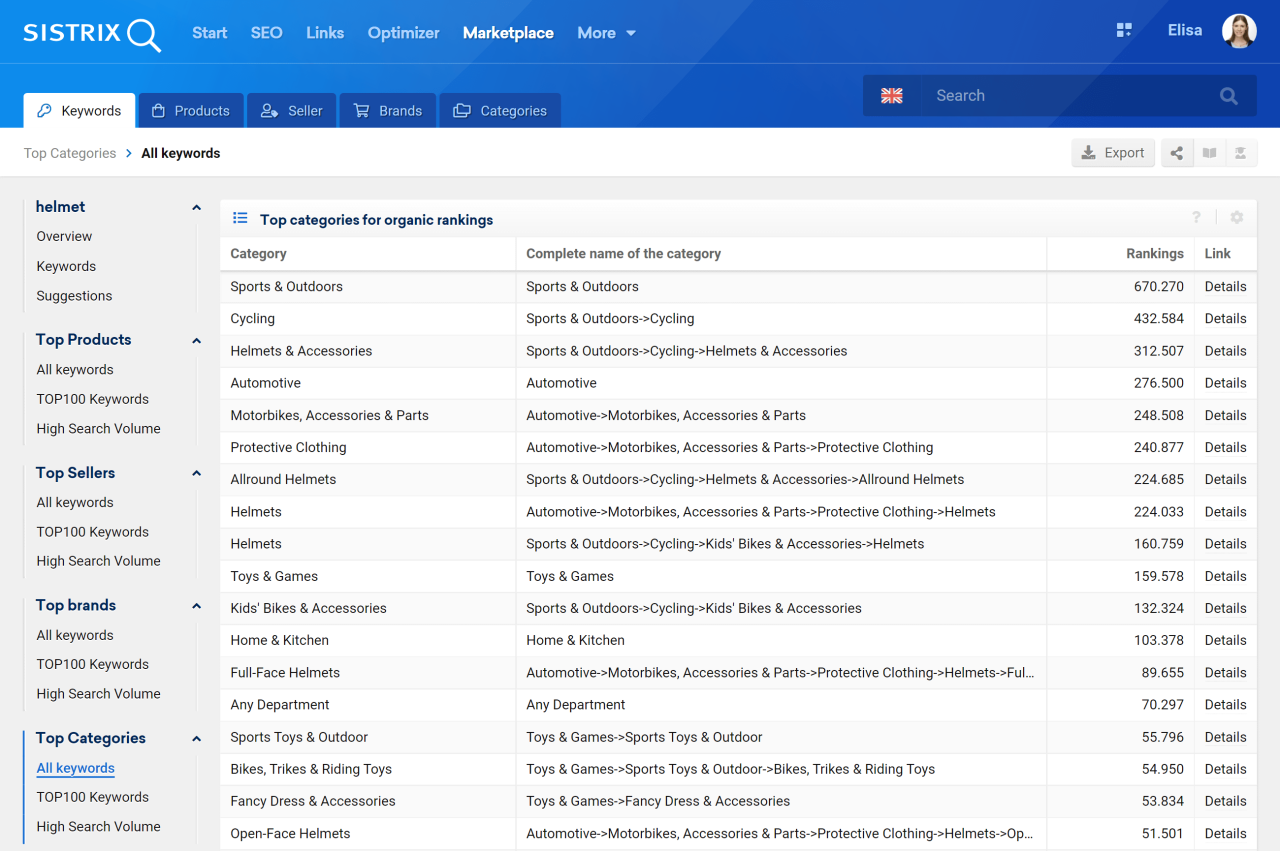Click the graduation cap academy icon

1240,152
